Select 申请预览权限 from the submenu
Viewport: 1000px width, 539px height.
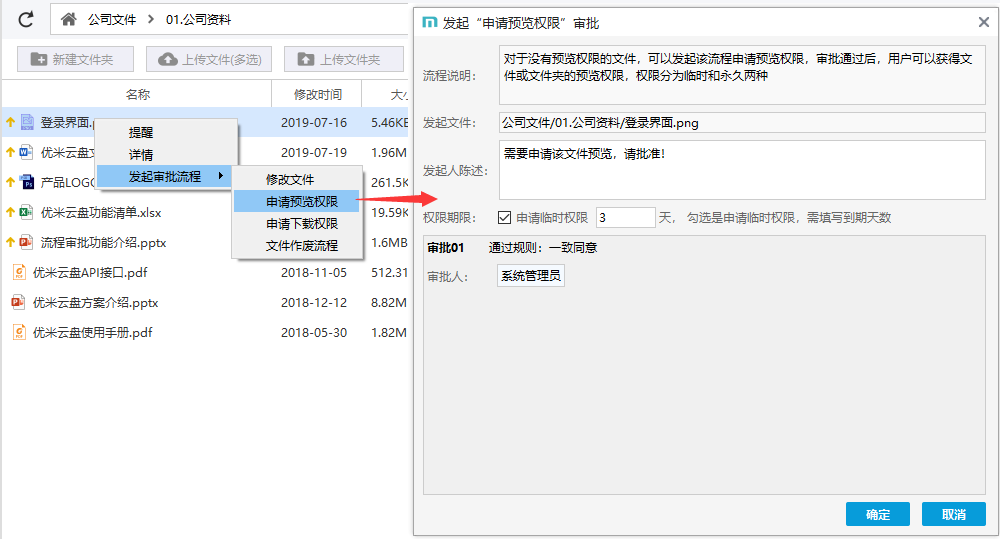point(301,202)
